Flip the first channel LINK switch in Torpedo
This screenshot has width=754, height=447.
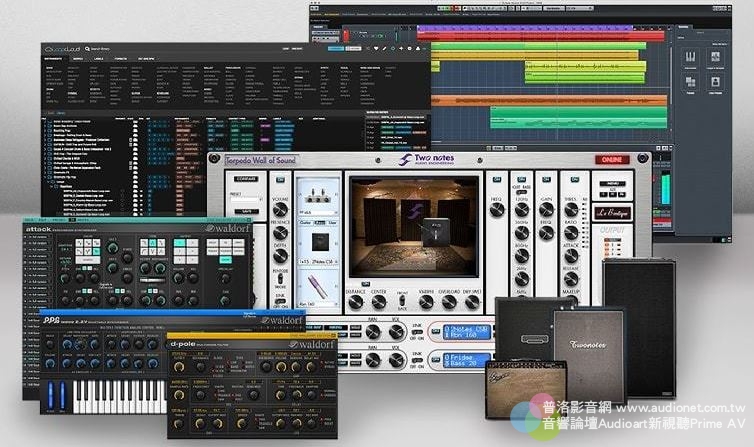[x=417, y=332]
